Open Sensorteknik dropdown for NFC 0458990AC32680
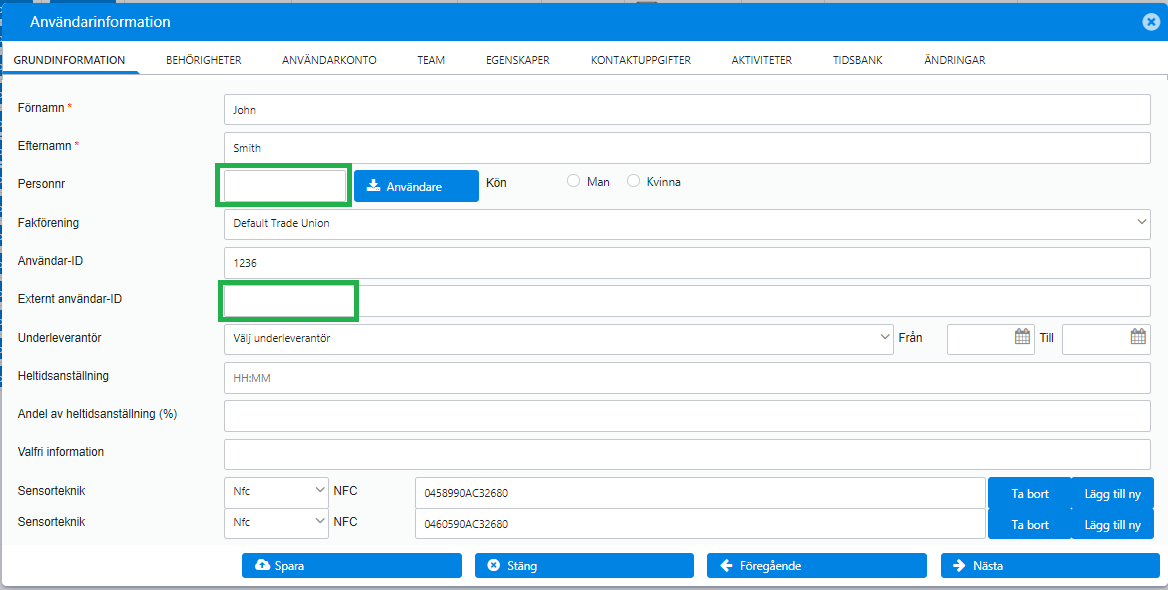The height and width of the screenshot is (590, 1168). pyautogui.click(x=276, y=492)
